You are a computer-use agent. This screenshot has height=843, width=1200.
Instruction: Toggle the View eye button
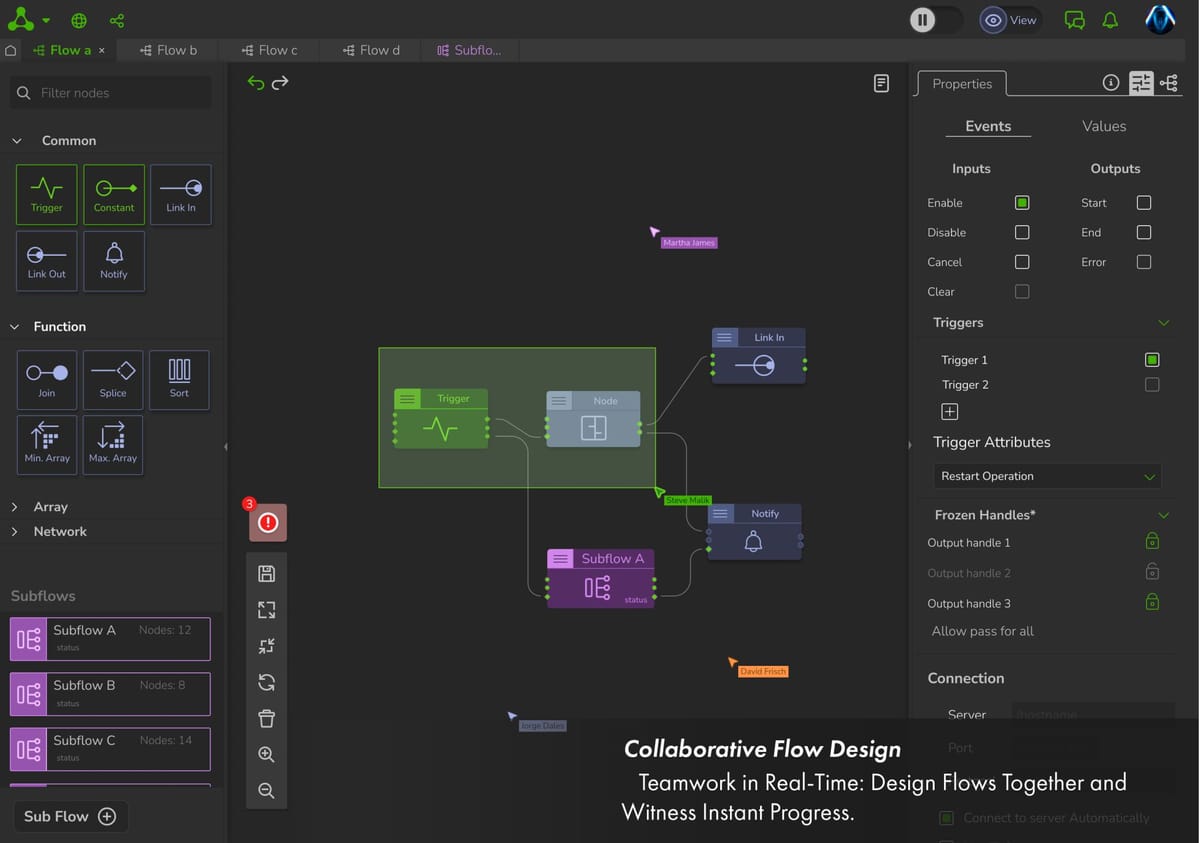coord(1009,20)
